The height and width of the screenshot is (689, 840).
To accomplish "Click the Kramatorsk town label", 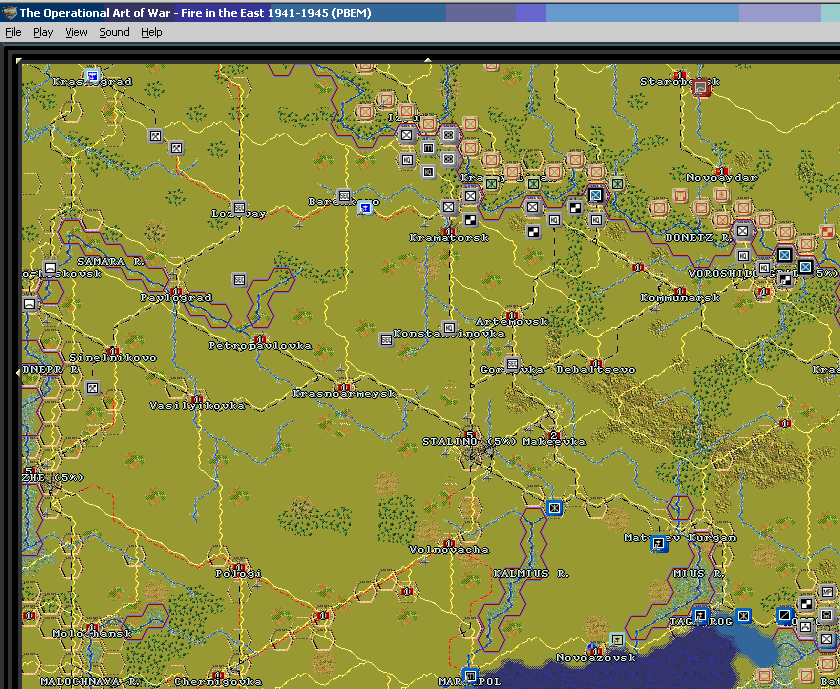I will pos(449,238).
